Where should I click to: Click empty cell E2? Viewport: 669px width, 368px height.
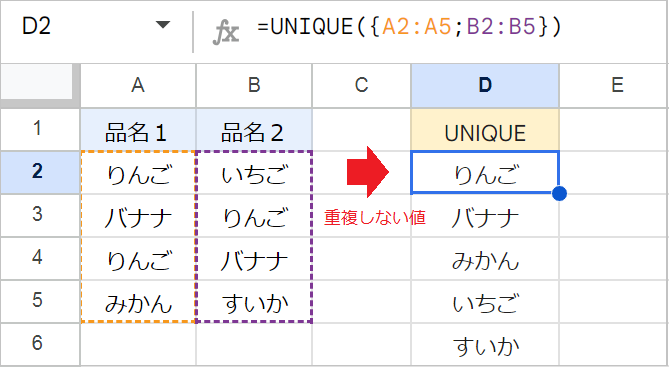point(614,172)
